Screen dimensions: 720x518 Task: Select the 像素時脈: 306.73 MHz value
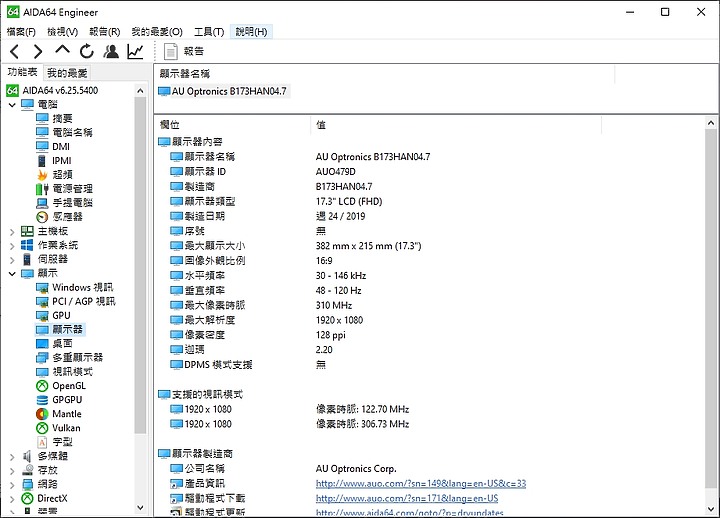click(x=362, y=424)
